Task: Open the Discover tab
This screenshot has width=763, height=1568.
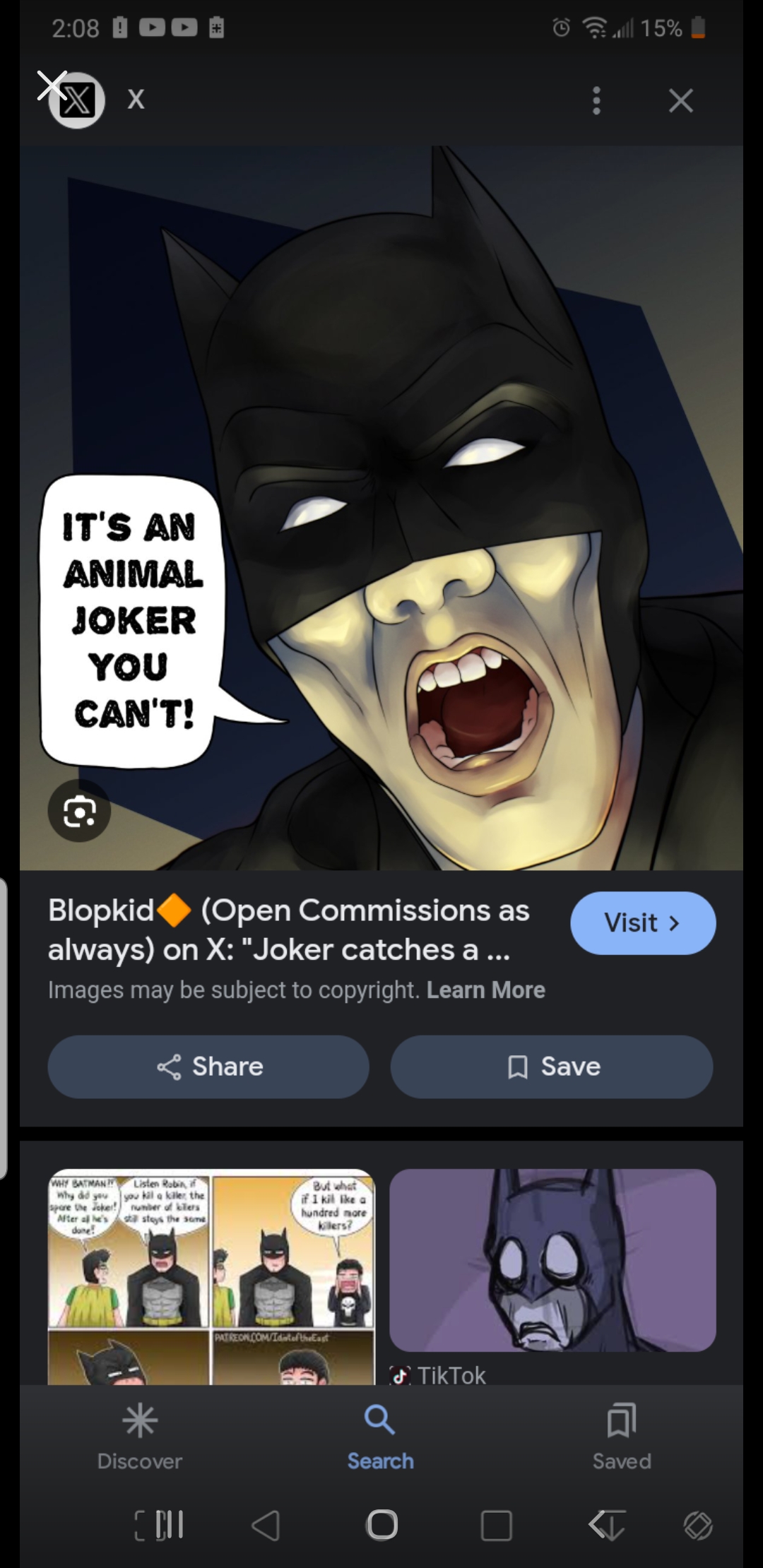Action: pos(140,1436)
